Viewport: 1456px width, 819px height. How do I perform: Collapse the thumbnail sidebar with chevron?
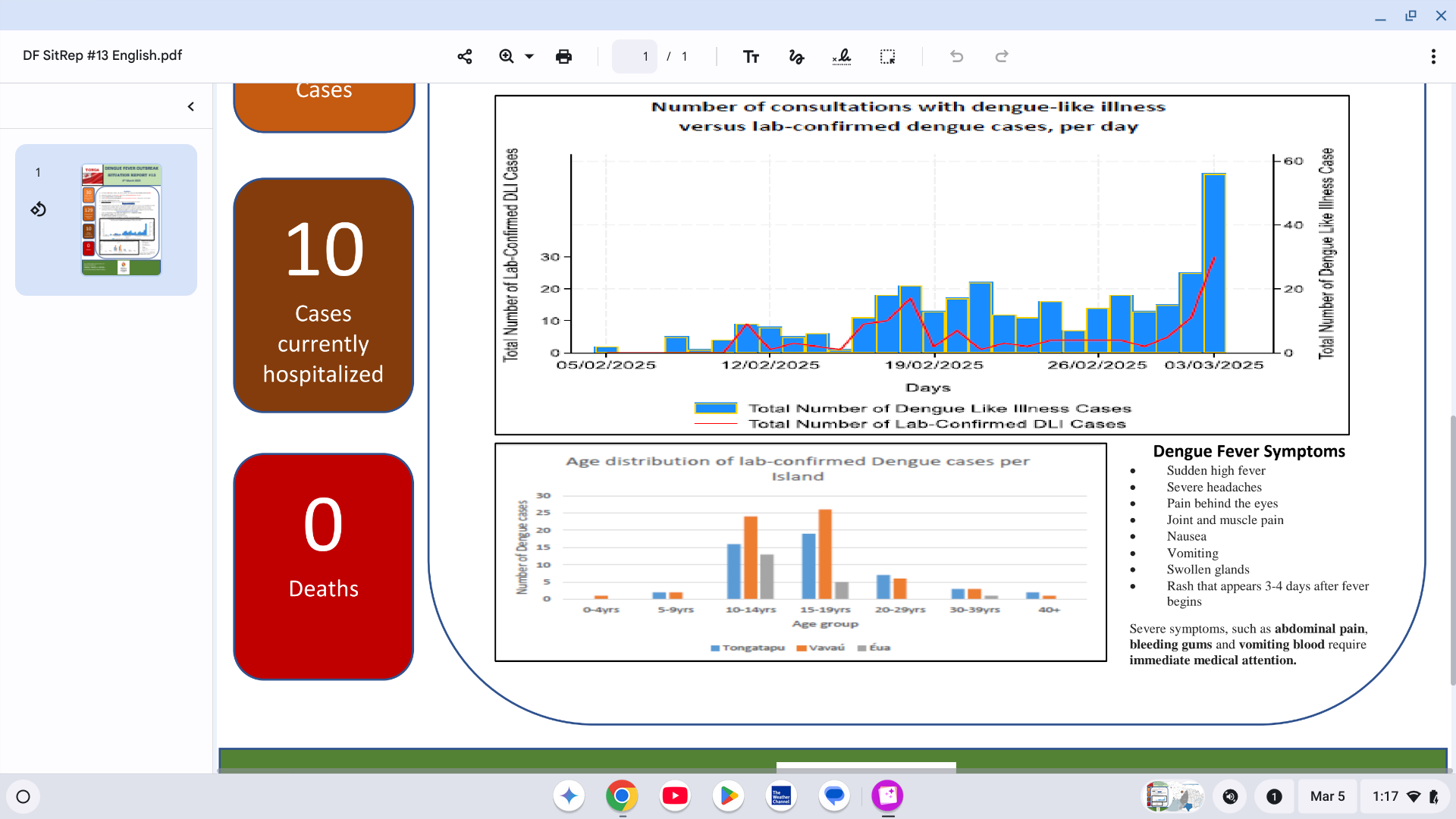click(x=191, y=107)
